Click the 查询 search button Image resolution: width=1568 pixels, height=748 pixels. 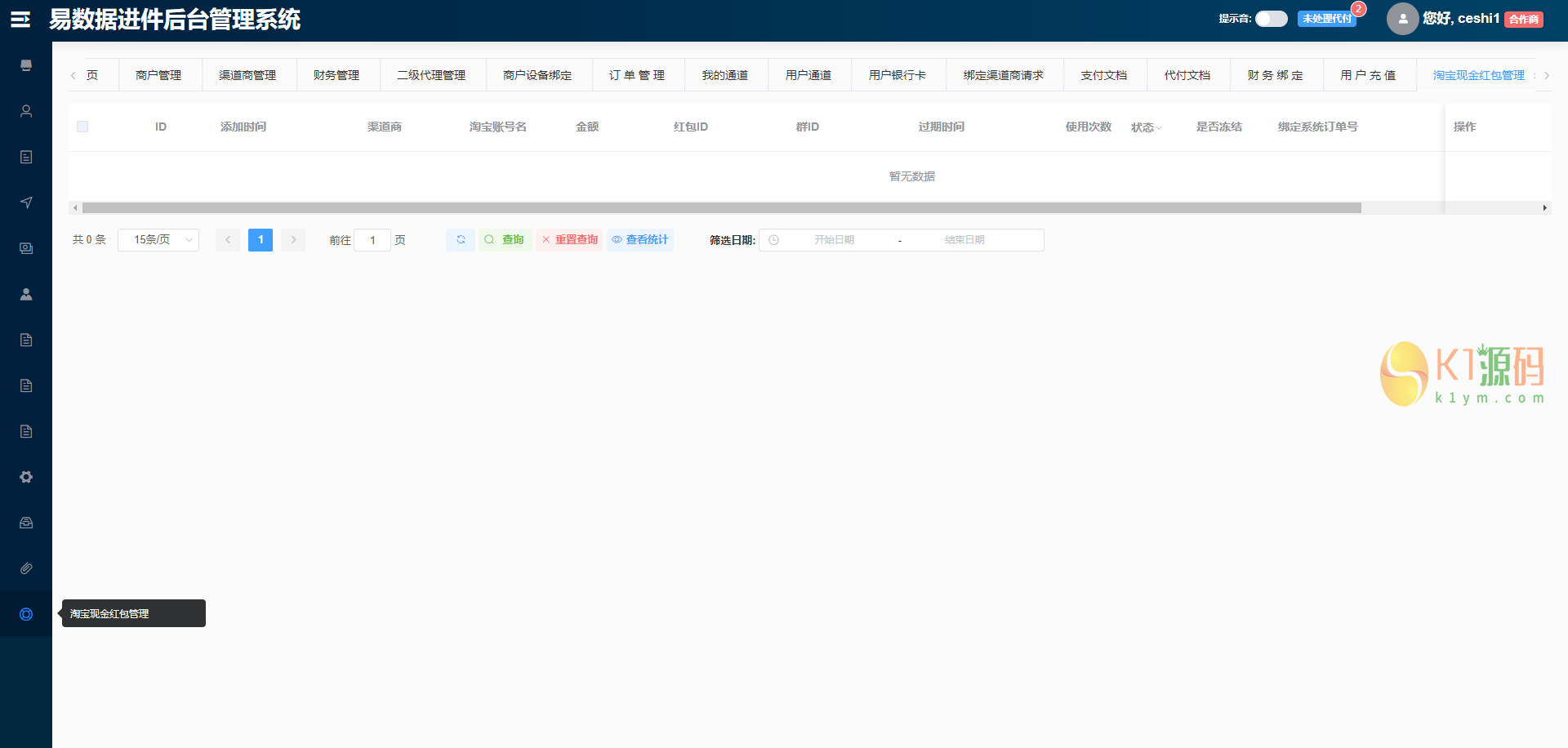pyautogui.click(x=505, y=240)
